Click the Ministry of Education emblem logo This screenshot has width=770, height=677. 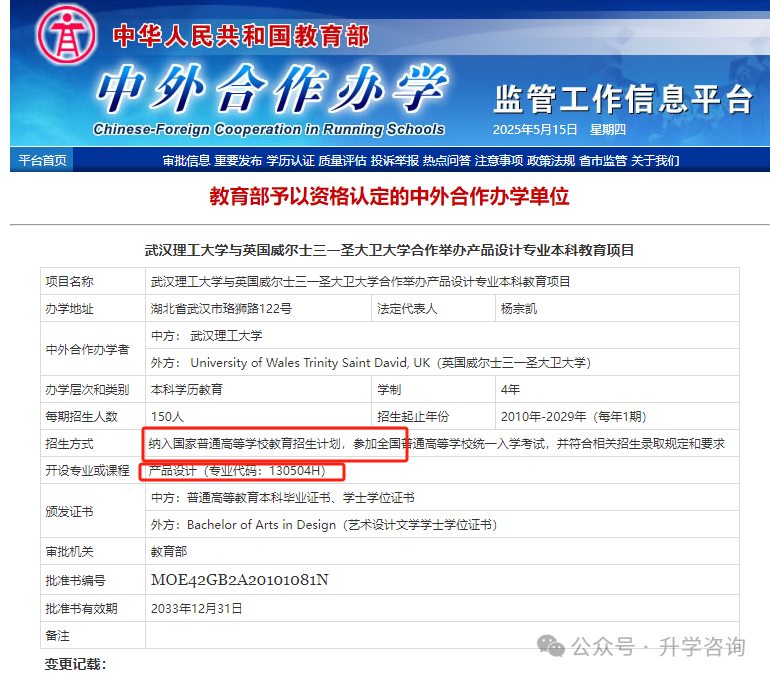click(x=67, y=35)
